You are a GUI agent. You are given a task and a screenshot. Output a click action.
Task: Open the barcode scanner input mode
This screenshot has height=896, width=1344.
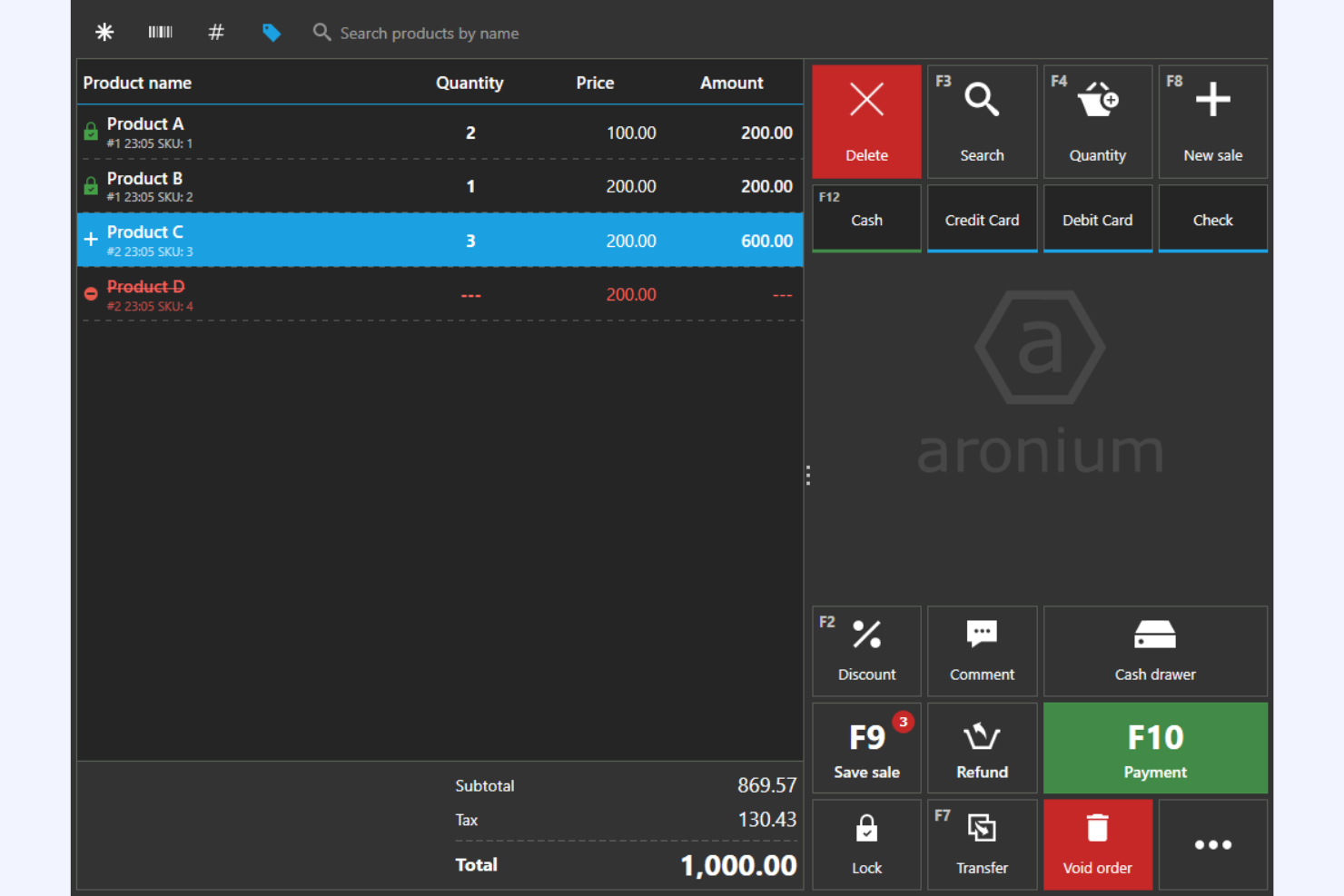[x=160, y=32]
